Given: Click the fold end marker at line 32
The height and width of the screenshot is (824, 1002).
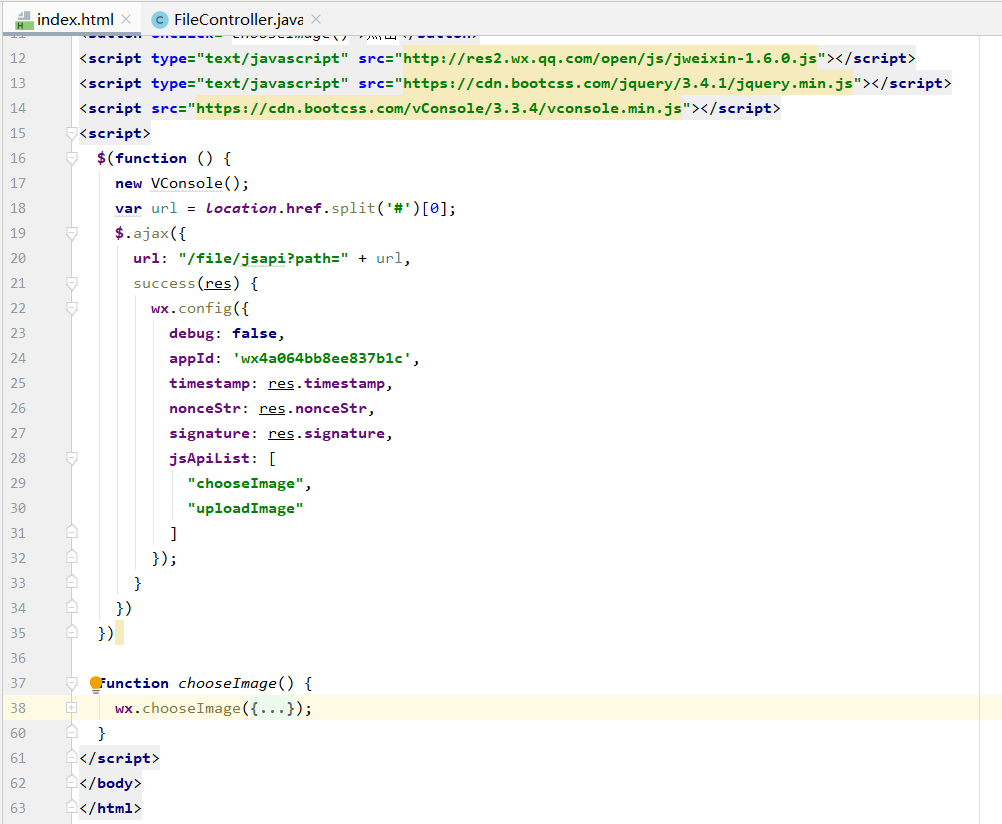Looking at the screenshot, I should tap(72, 557).
